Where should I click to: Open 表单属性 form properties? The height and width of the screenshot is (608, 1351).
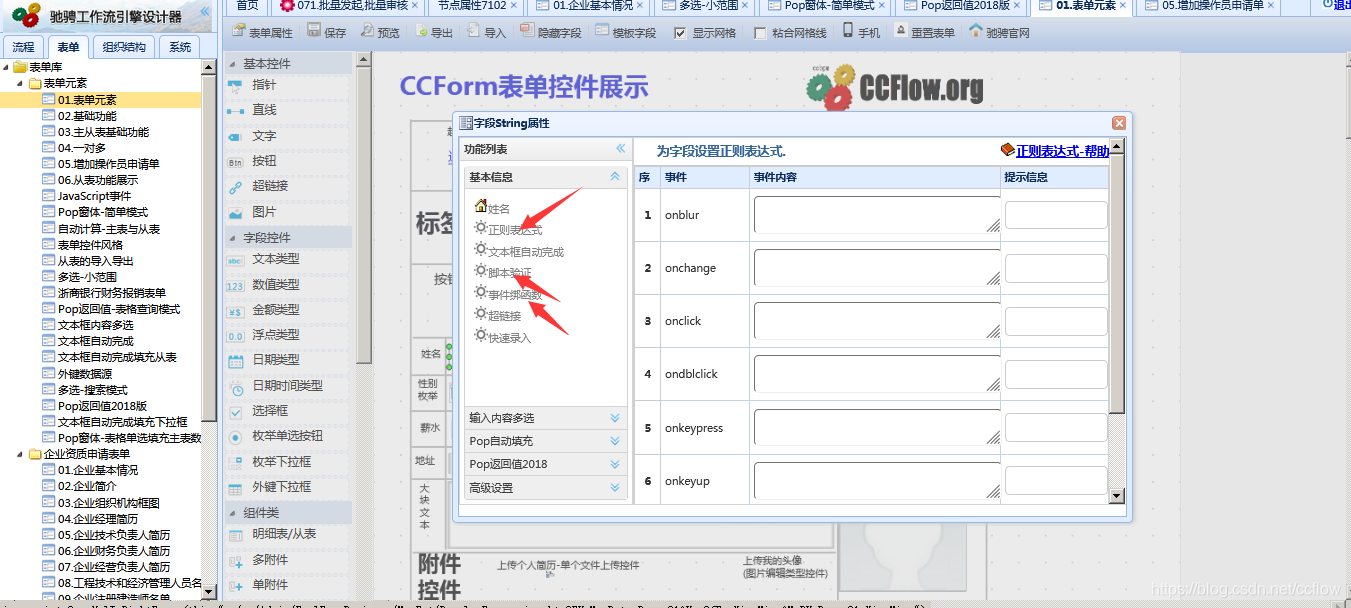(262, 33)
